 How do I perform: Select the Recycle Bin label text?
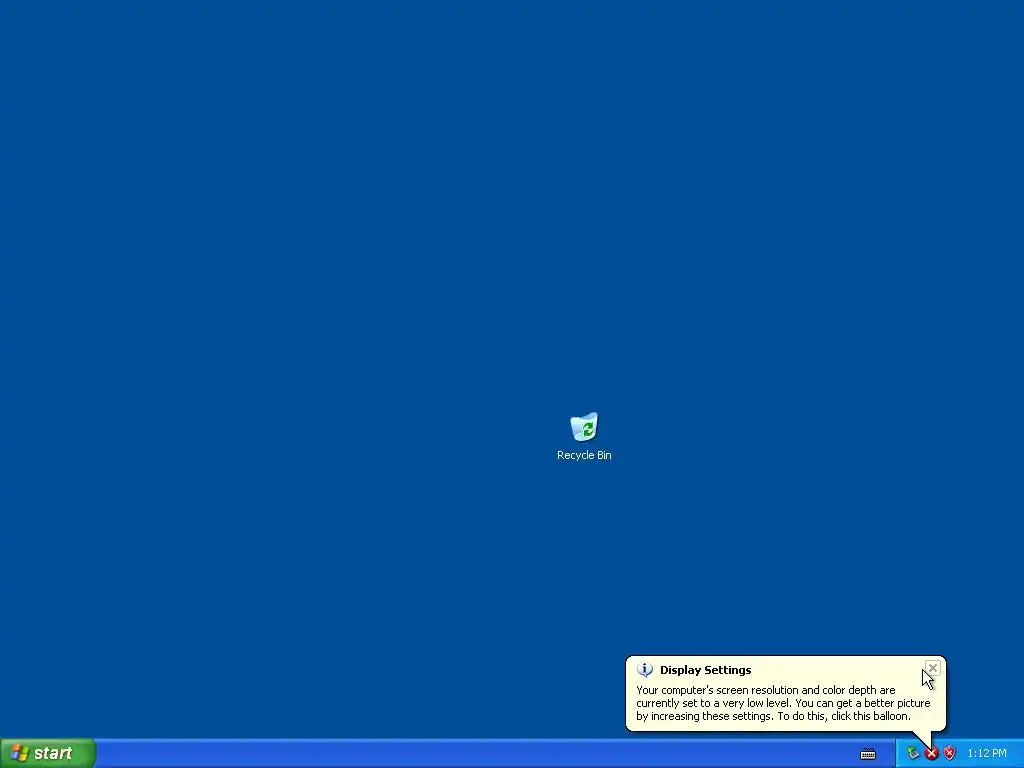tap(584, 455)
